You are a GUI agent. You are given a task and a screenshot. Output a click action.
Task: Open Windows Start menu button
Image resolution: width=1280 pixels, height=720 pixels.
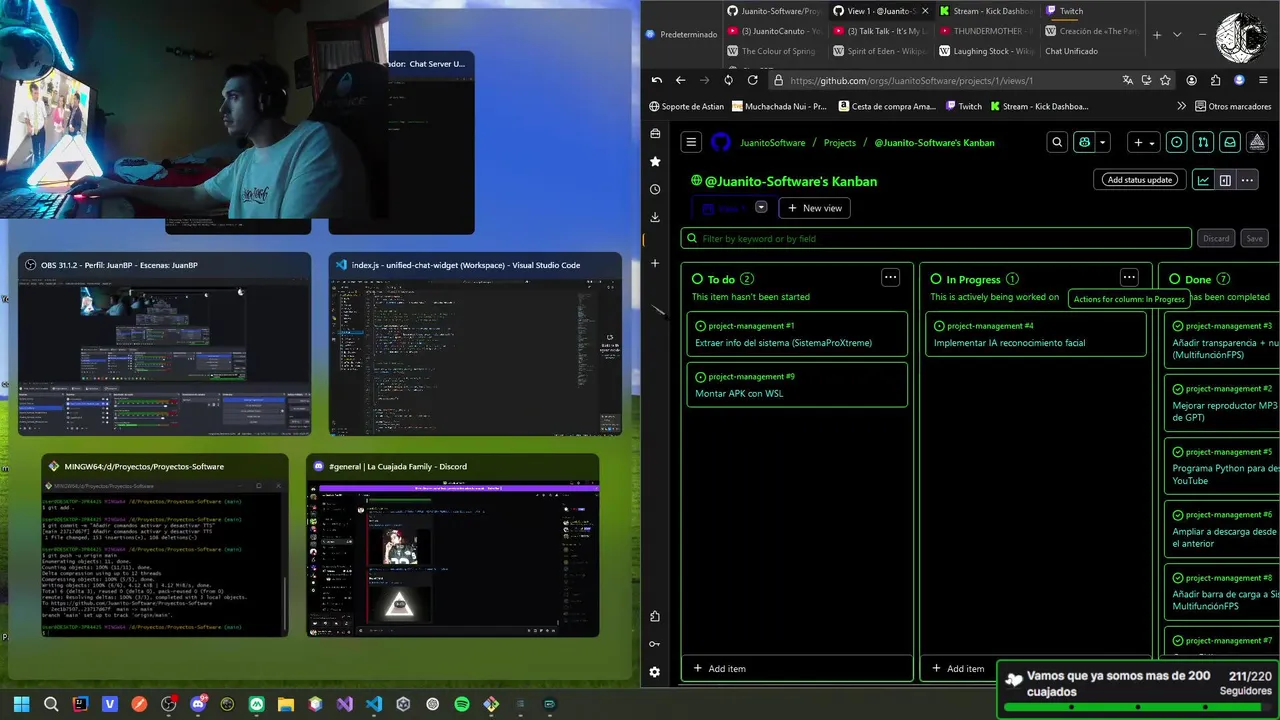click(21, 704)
